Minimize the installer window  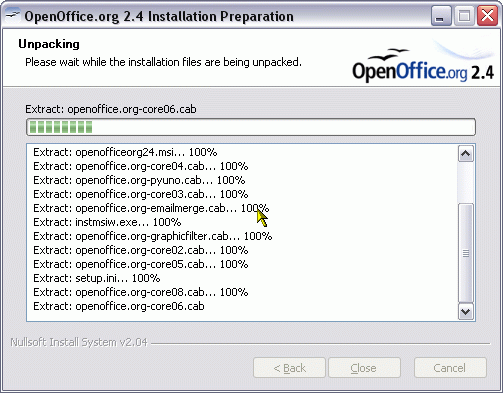[441, 16]
